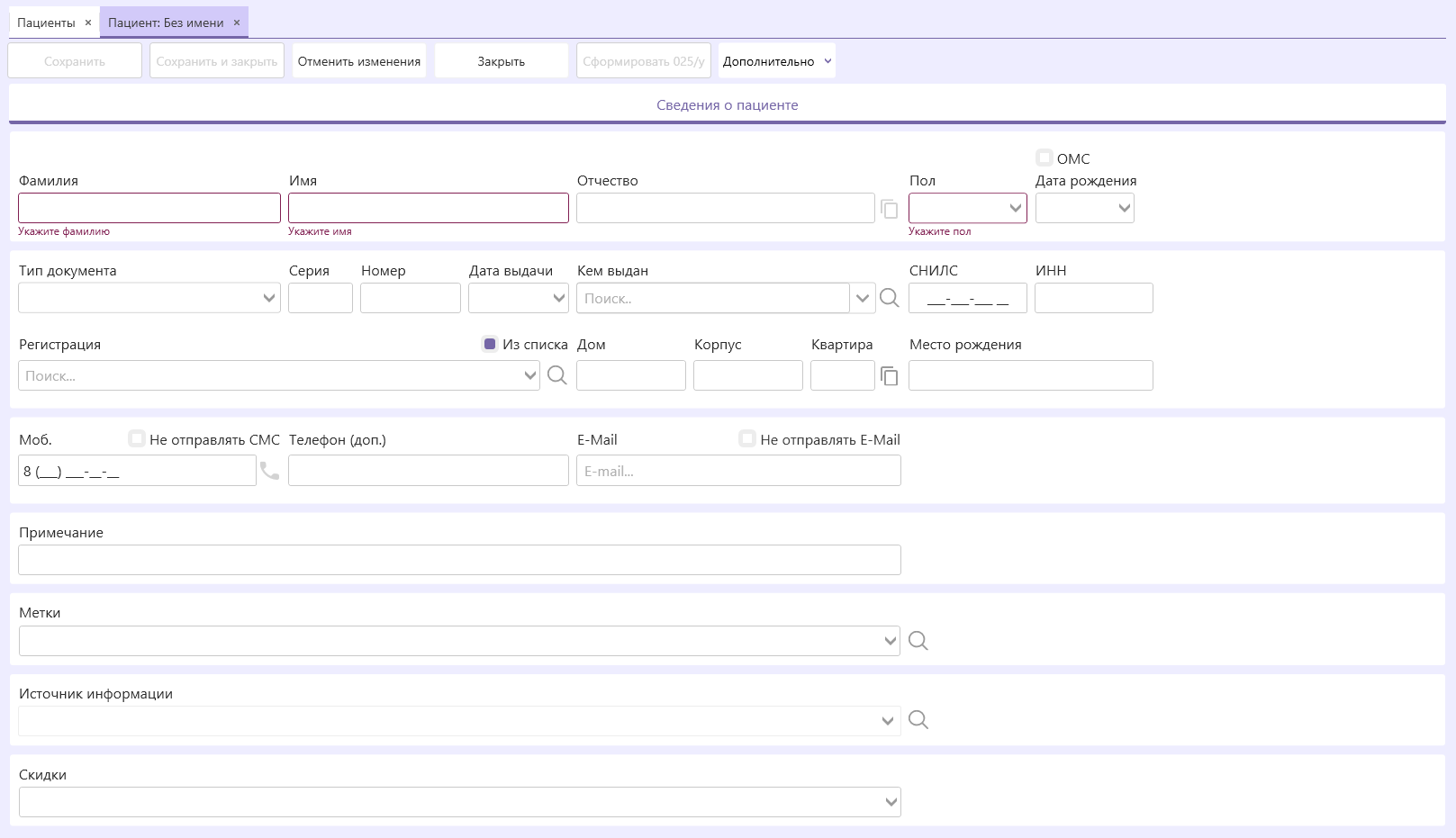This screenshot has width=1456, height=838.
Task: Click the Корпус input field
Action: coord(748,375)
